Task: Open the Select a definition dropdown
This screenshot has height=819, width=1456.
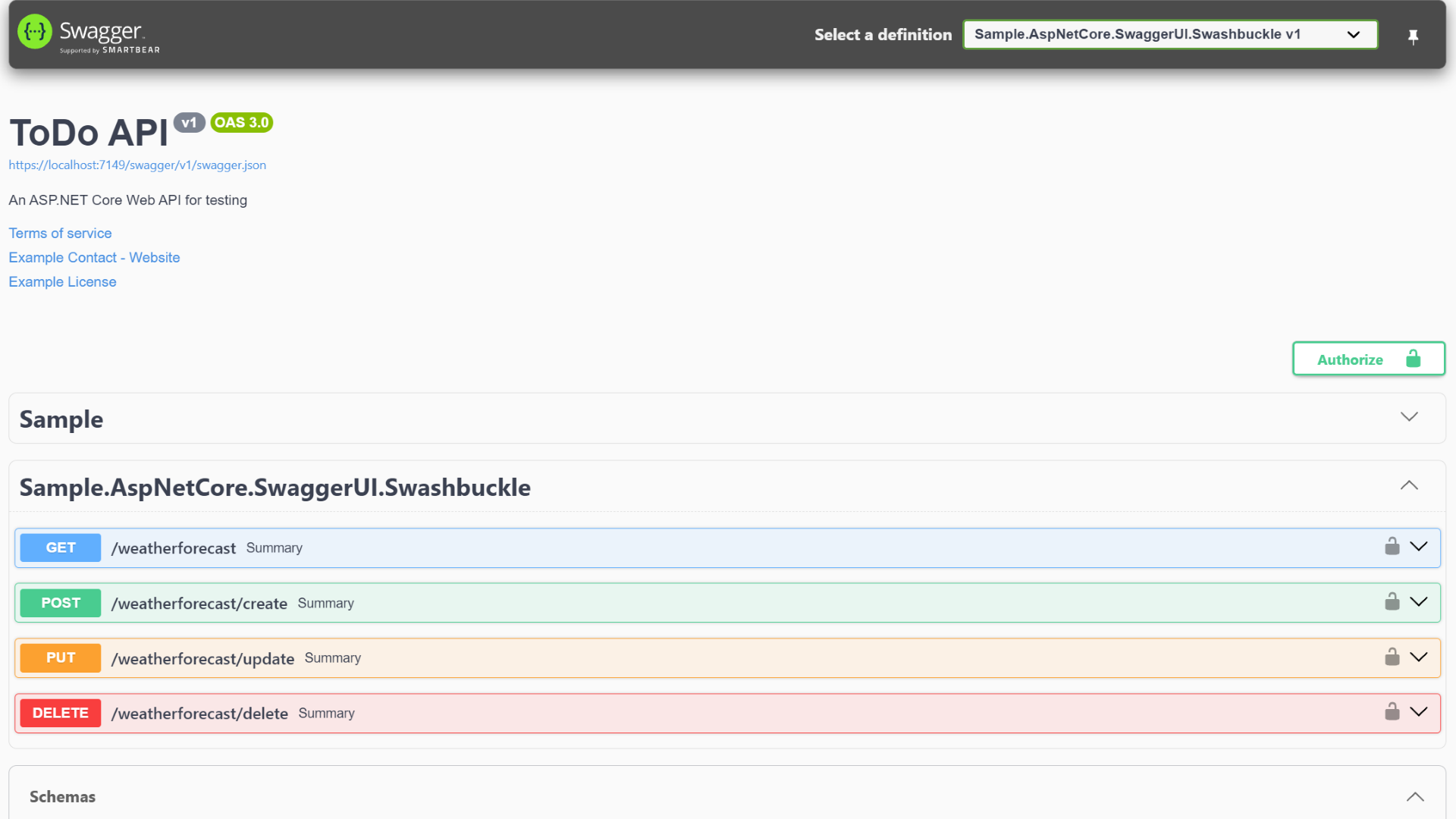Action: [x=1169, y=34]
